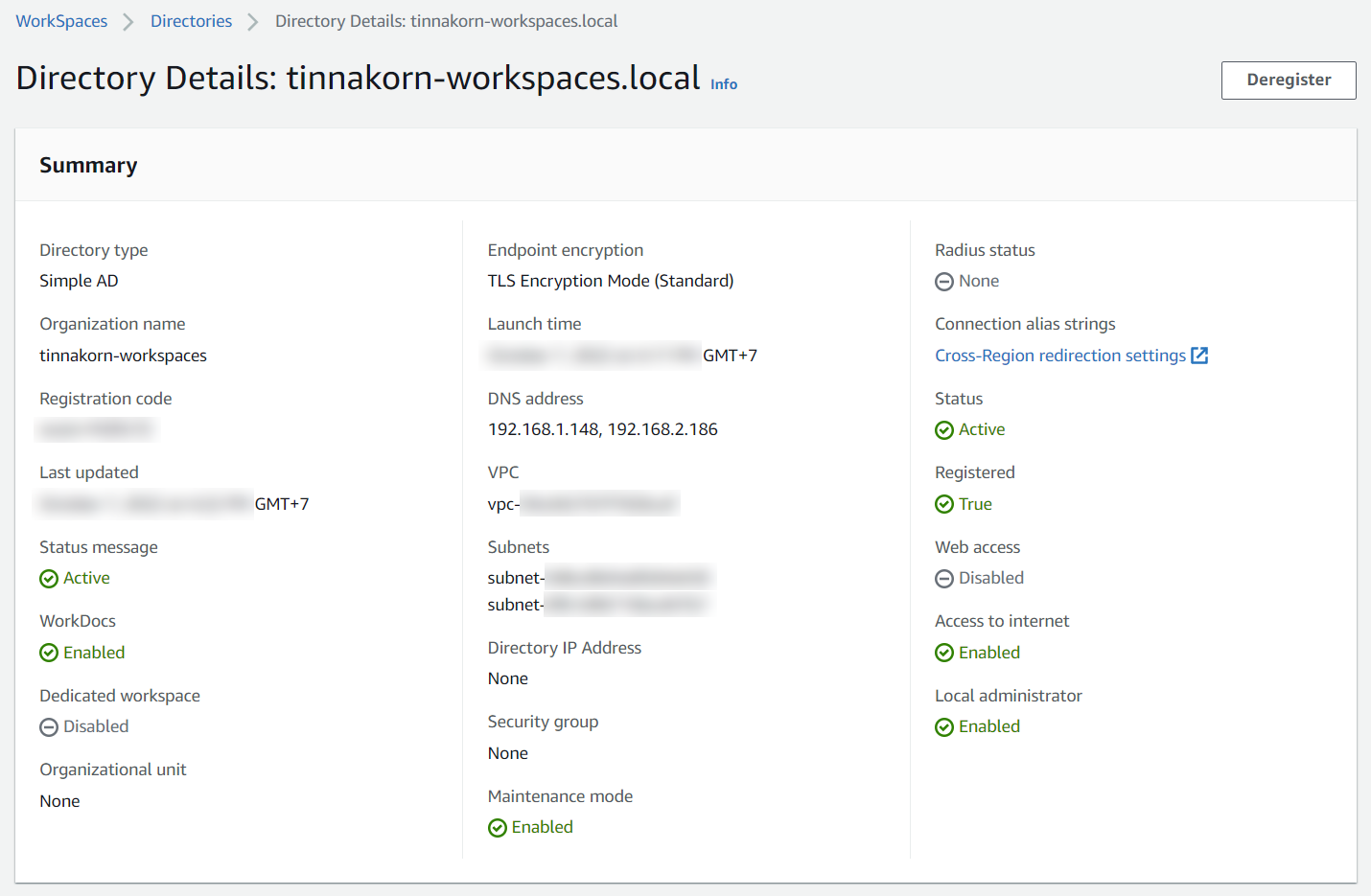Go to the Directories breadcrumb link

[191, 21]
